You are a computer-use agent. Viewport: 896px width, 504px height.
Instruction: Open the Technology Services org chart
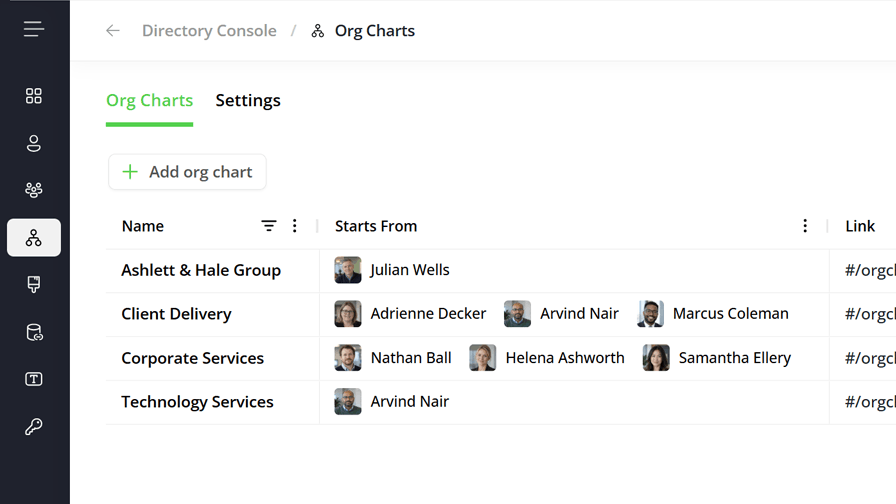pos(197,402)
